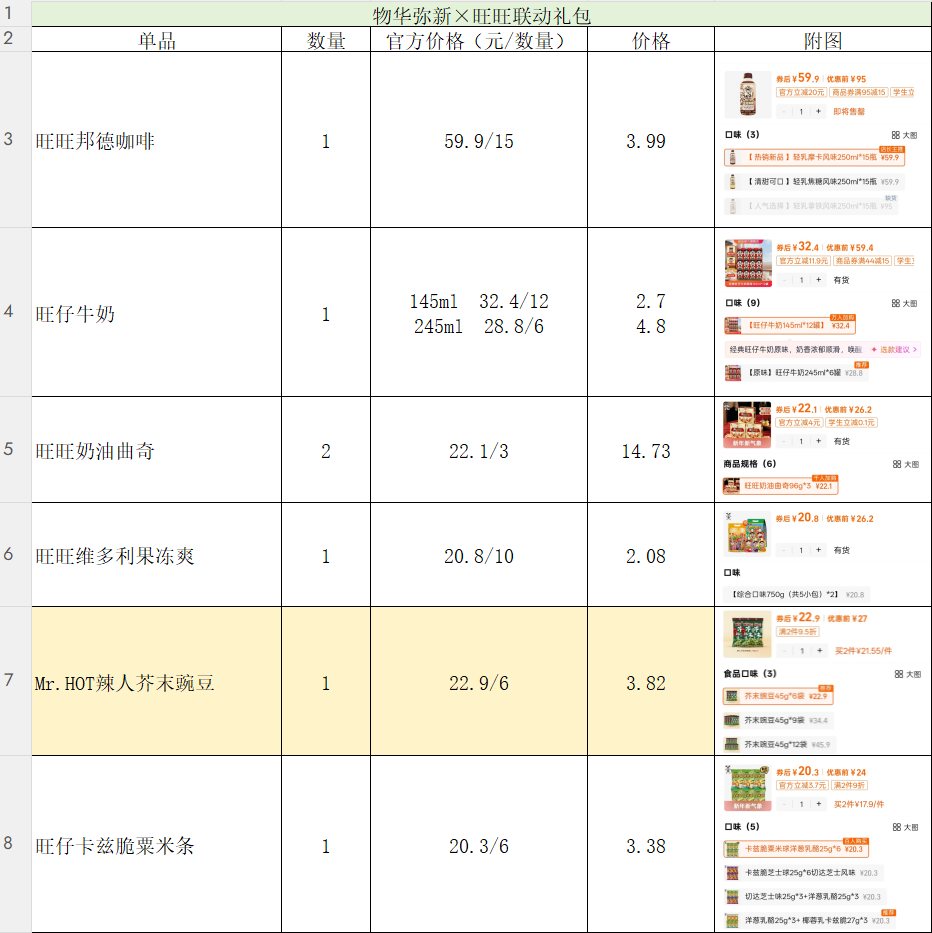Viewport: 932px width, 933px height.
Task: Click the quantity cell in 旺仔卡兹脆粟米条 row
Action: 326,844
